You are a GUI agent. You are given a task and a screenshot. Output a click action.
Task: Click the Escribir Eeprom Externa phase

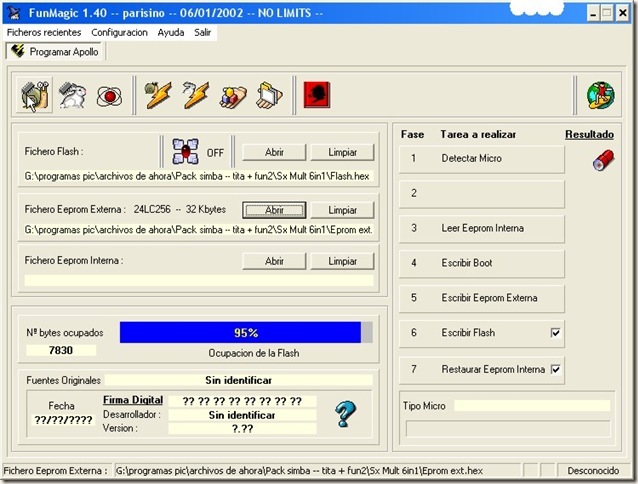pyautogui.click(x=482, y=298)
